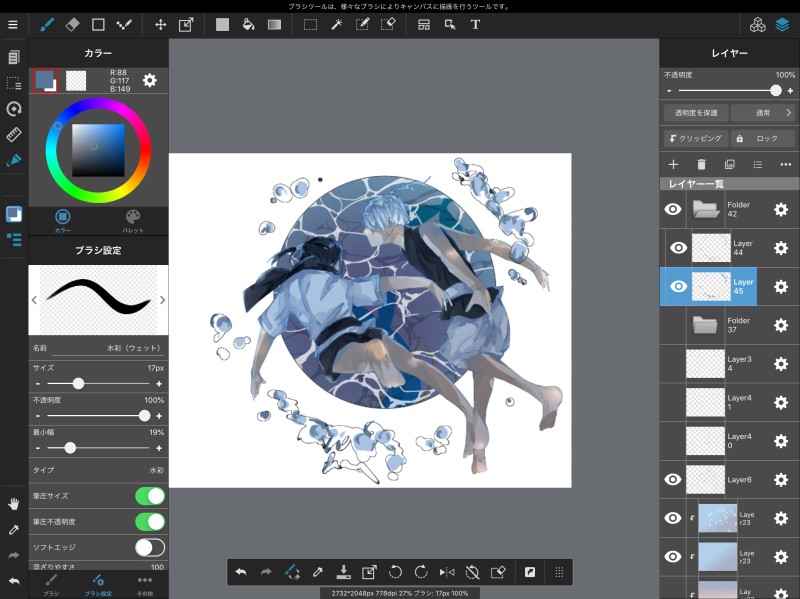Select Layer r23 sparkle thumbnail
Viewport: 800px width, 599px height.
coord(717,518)
